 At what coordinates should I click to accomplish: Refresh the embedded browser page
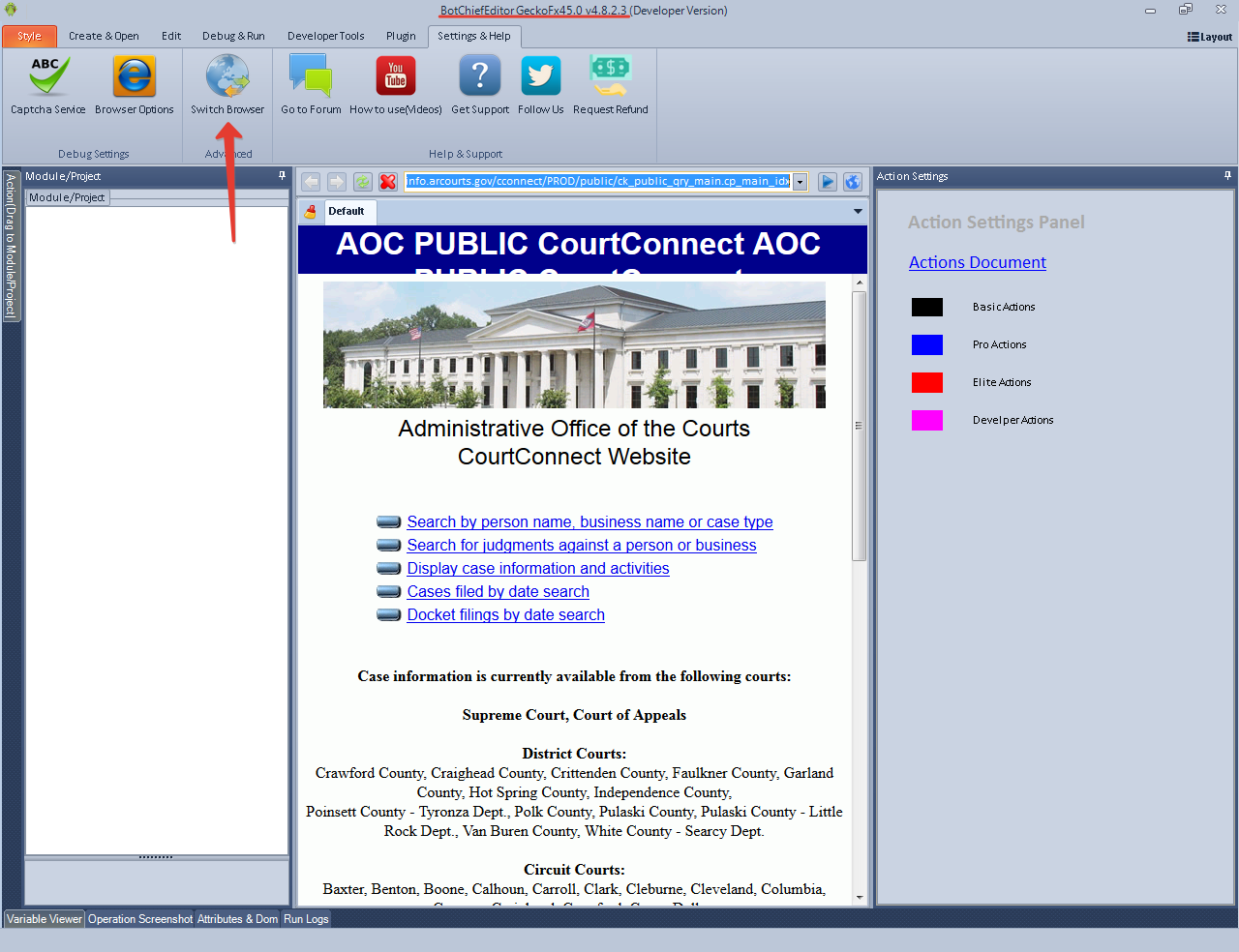(362, 182)
